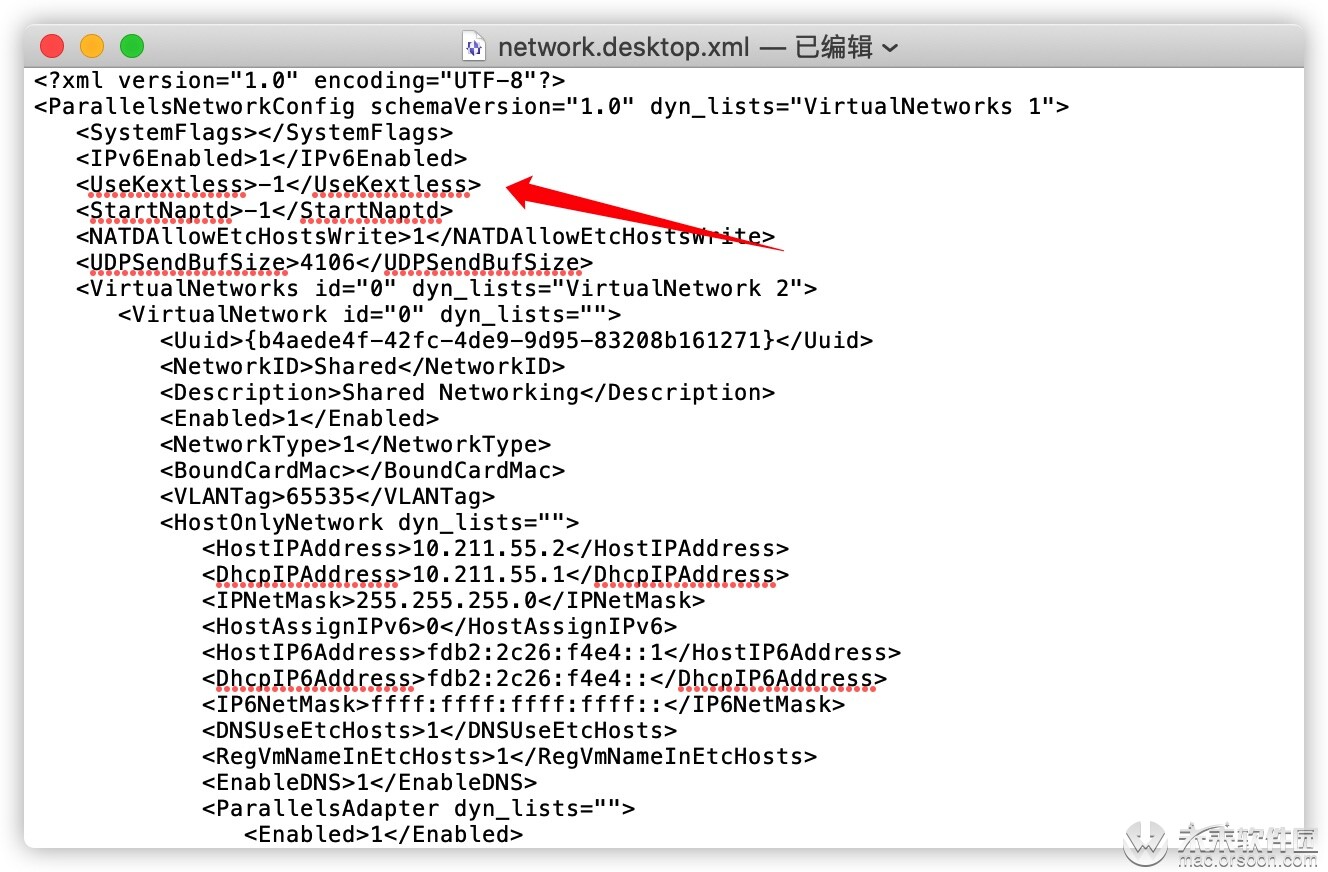
Task: Minimize the window with yellow button
Action: [x=92, y=46]
